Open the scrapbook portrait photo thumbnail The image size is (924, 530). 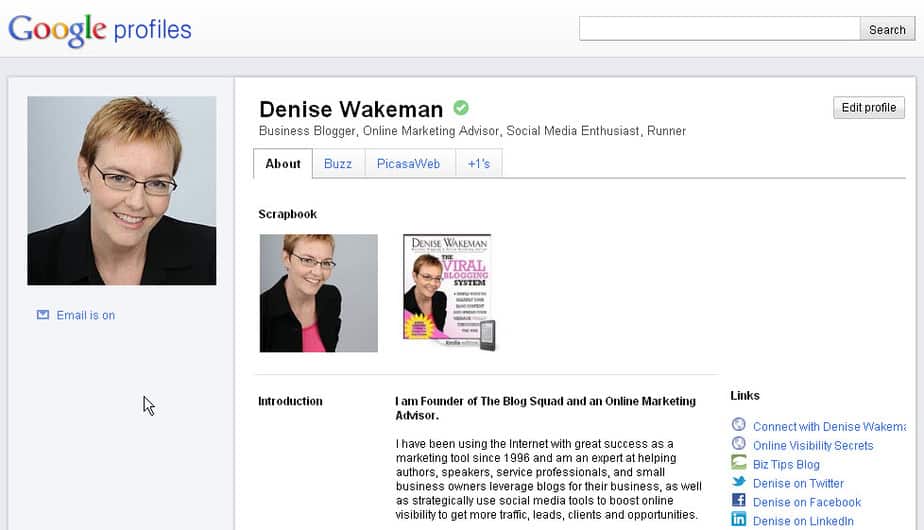coord(319,293)
